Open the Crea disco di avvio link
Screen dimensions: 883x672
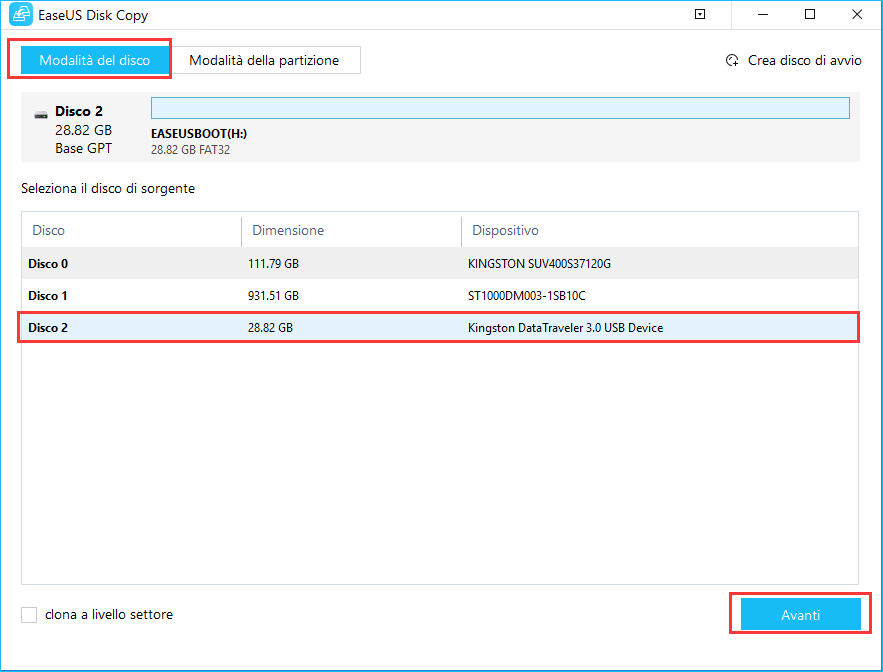point(804,60)
